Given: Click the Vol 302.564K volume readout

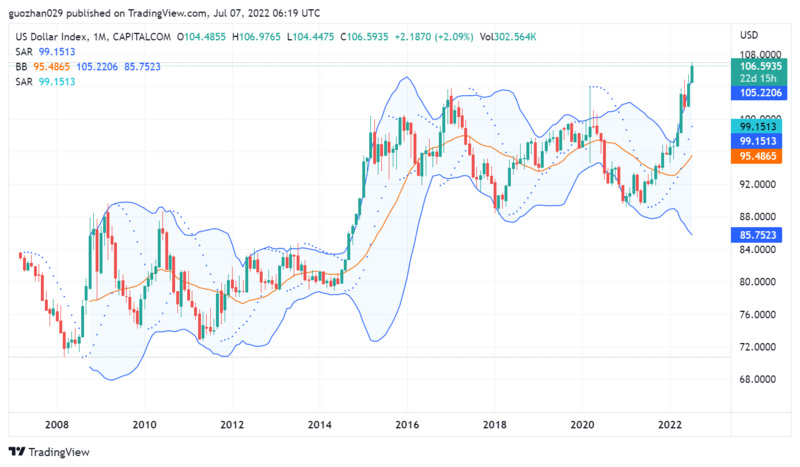Looking at the screenshot, I should pos(505,37).
